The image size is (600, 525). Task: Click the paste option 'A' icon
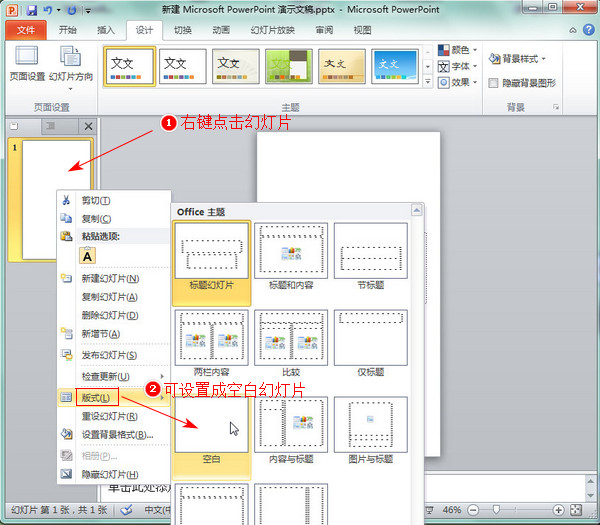87,256
